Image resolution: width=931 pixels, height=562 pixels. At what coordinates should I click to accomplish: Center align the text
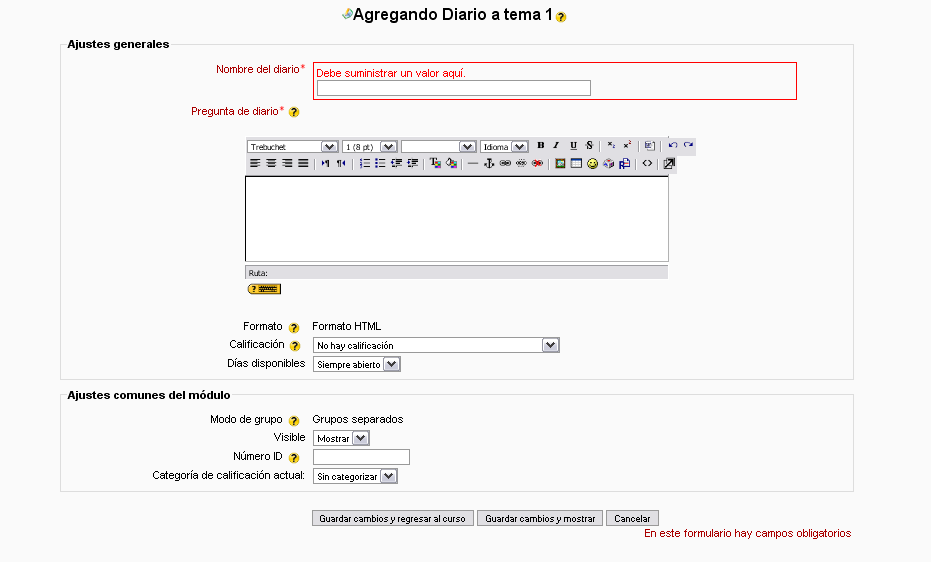[271, 163]
